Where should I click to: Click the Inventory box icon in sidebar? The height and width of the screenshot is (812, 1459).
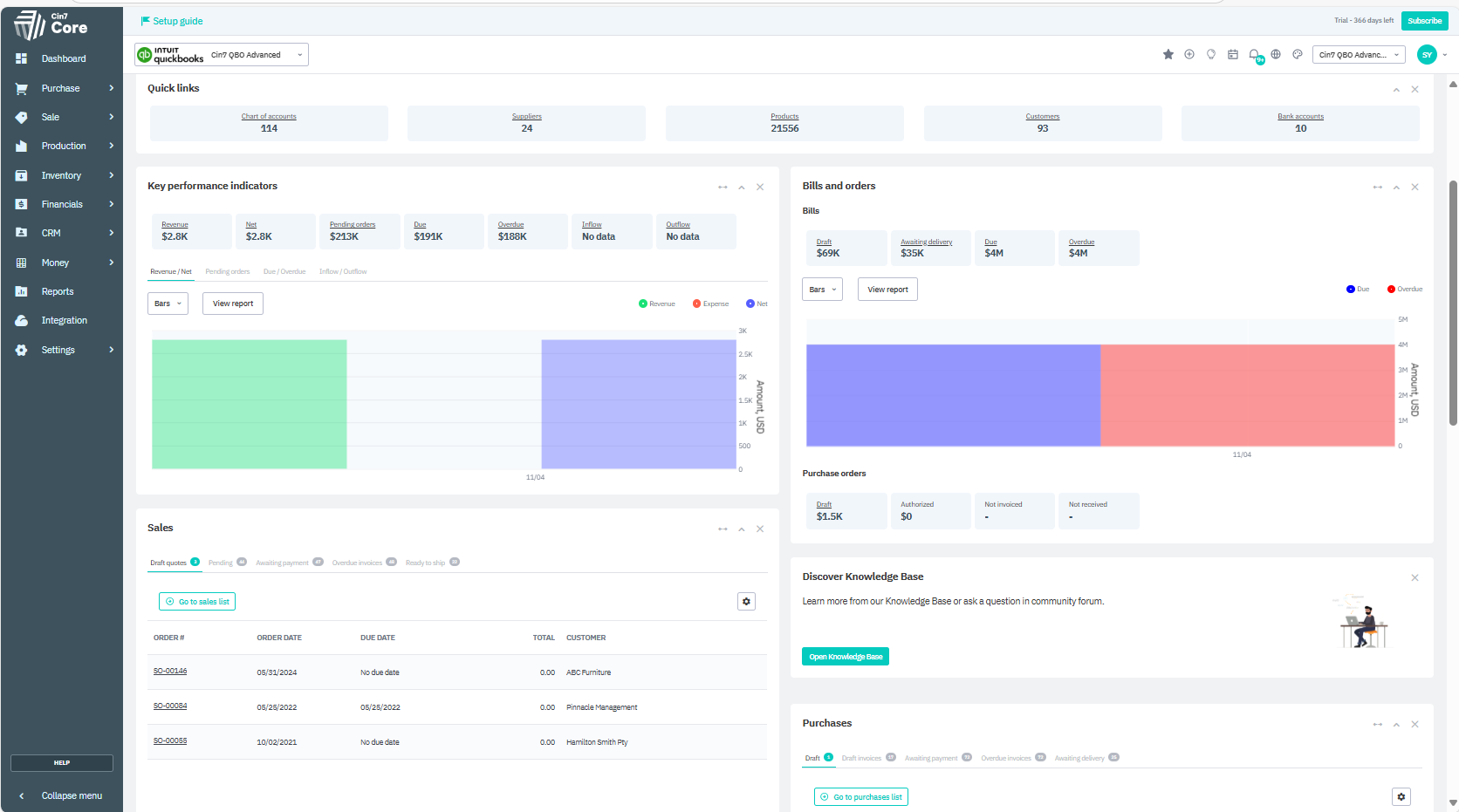tap(22, 175)
